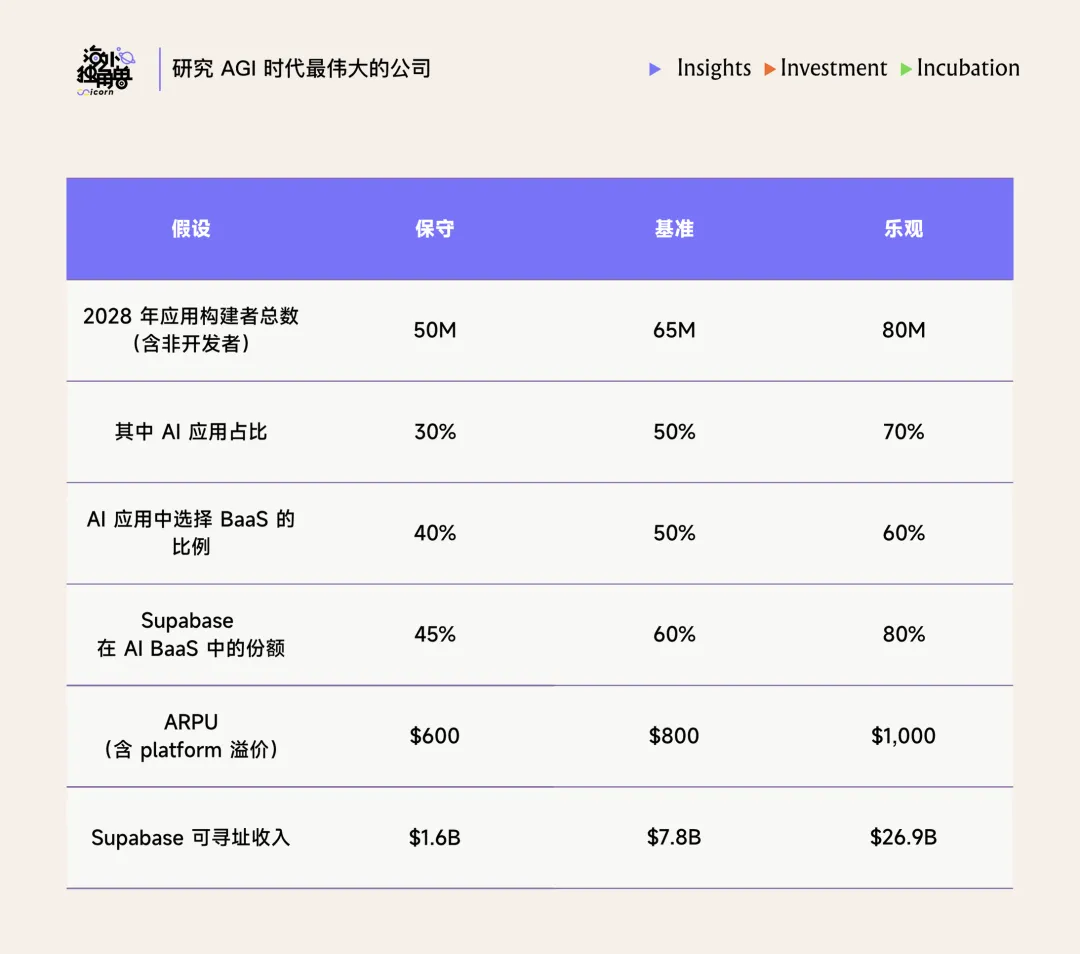Click the $26.9B cell
This screenshot has height=954, width=1080.
tap(903, 838)
